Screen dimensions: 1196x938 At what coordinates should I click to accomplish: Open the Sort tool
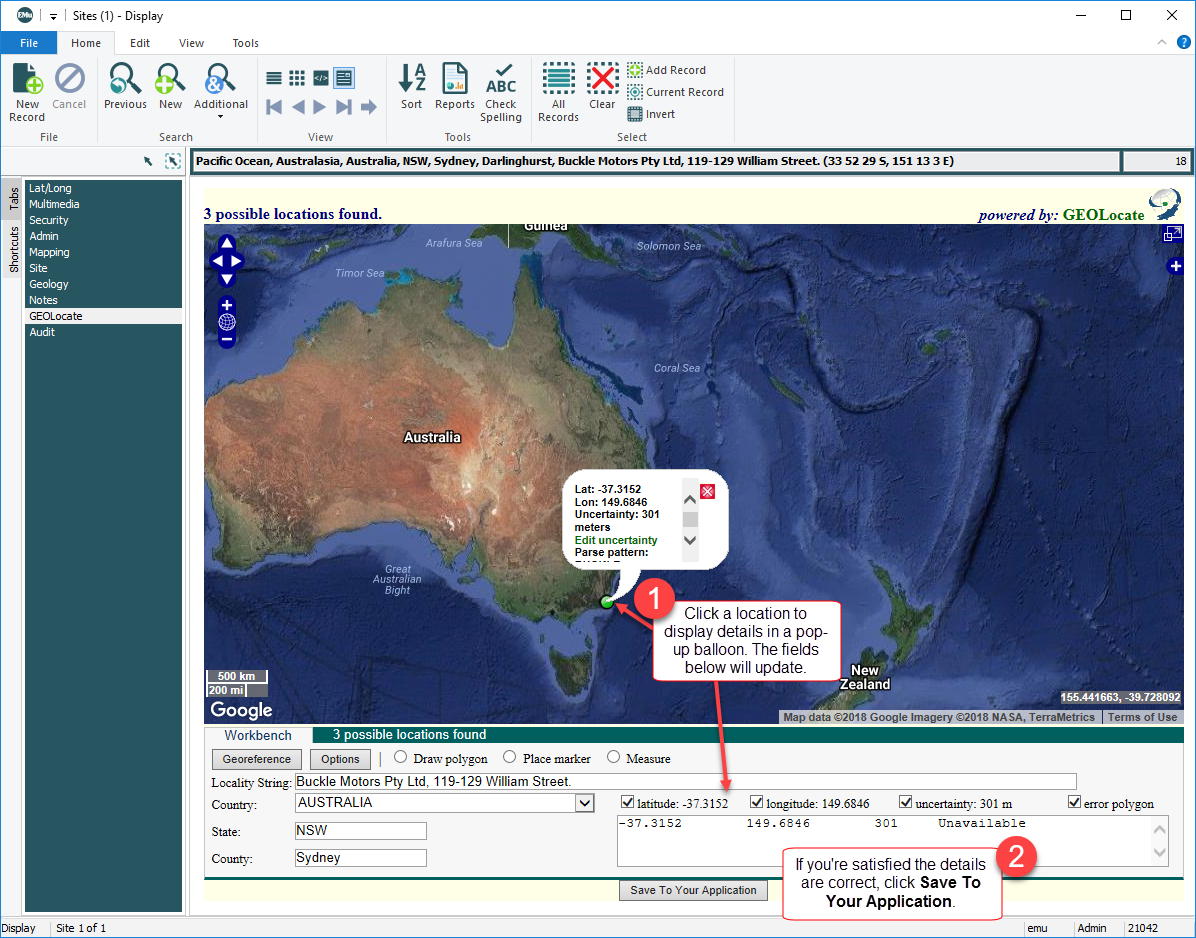click(x=412, y=87)
